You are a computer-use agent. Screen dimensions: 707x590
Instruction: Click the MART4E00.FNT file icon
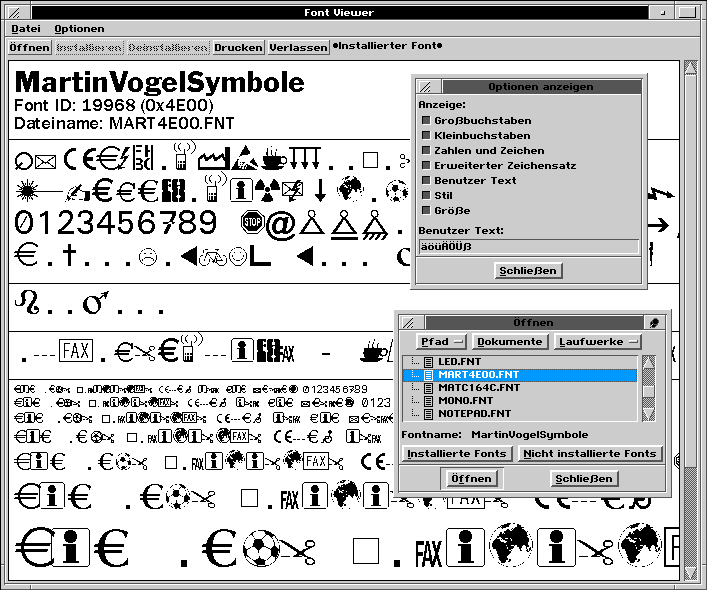point(429,375)
